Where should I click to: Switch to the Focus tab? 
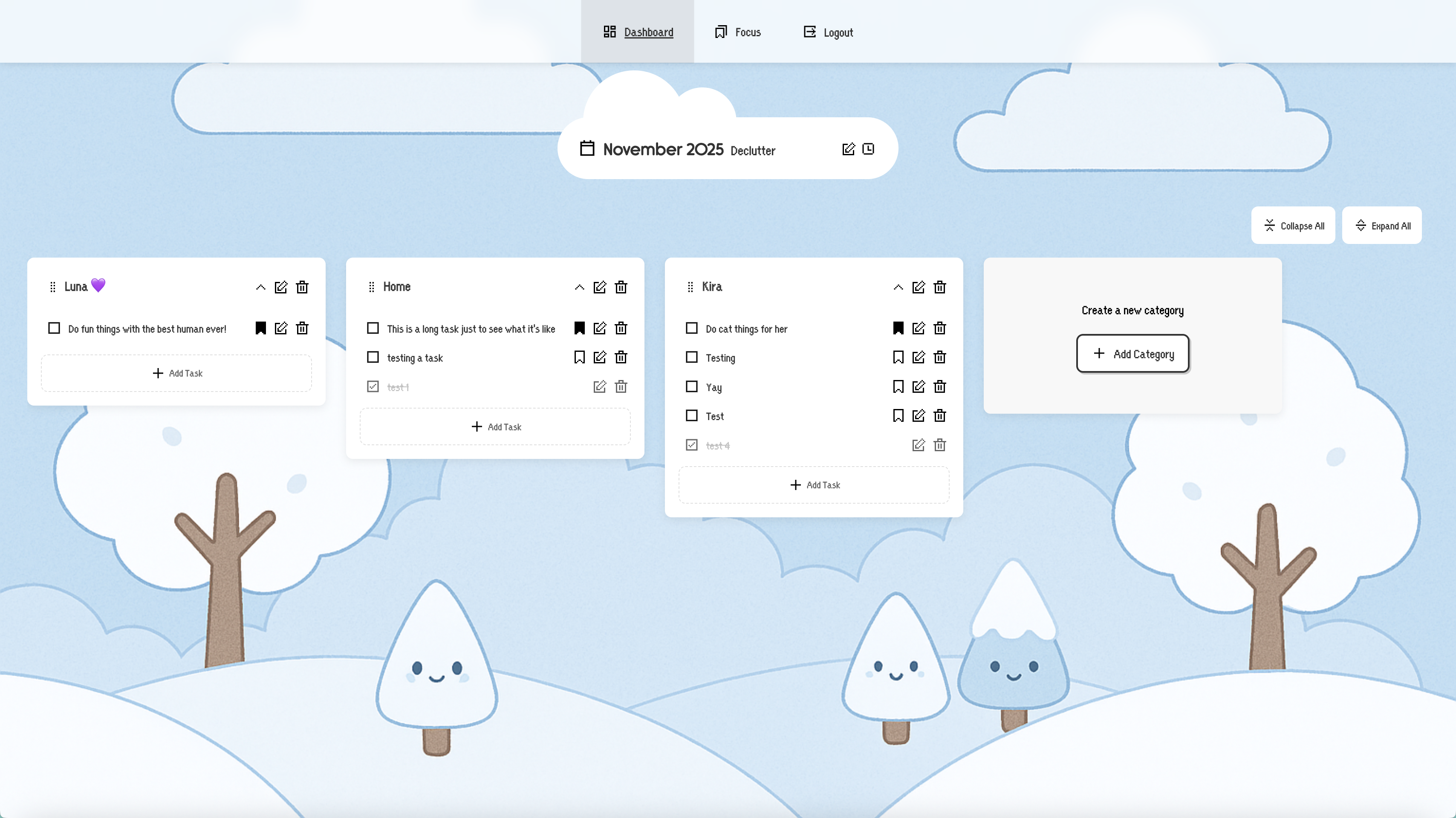[738, 32]
